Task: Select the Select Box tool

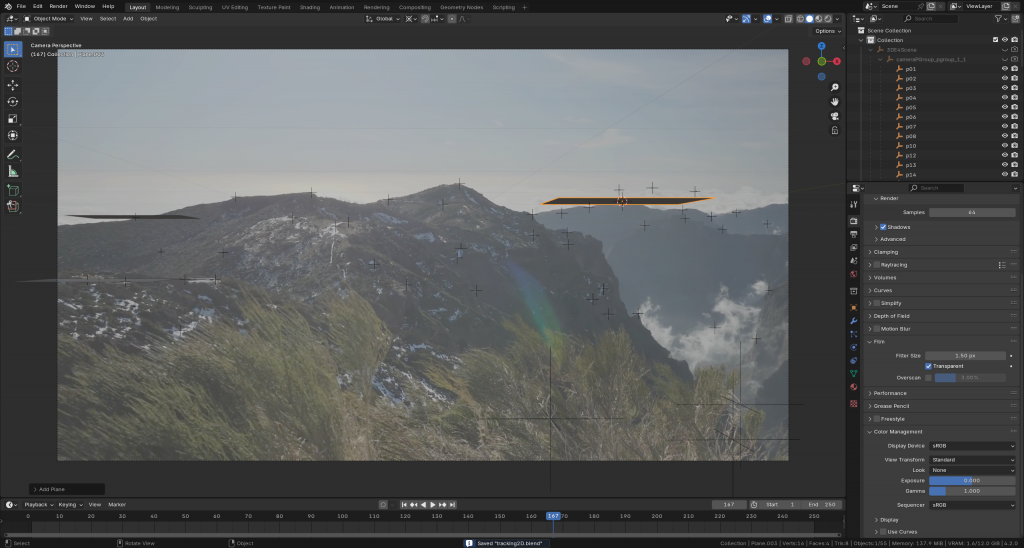Action: pyautogui.click(x=12, y=49)
